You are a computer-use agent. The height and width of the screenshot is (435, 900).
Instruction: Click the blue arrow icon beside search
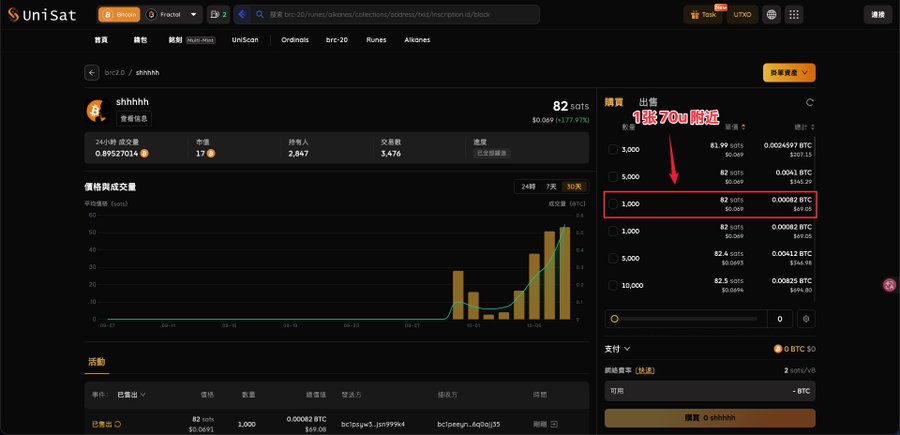[242, 15]
